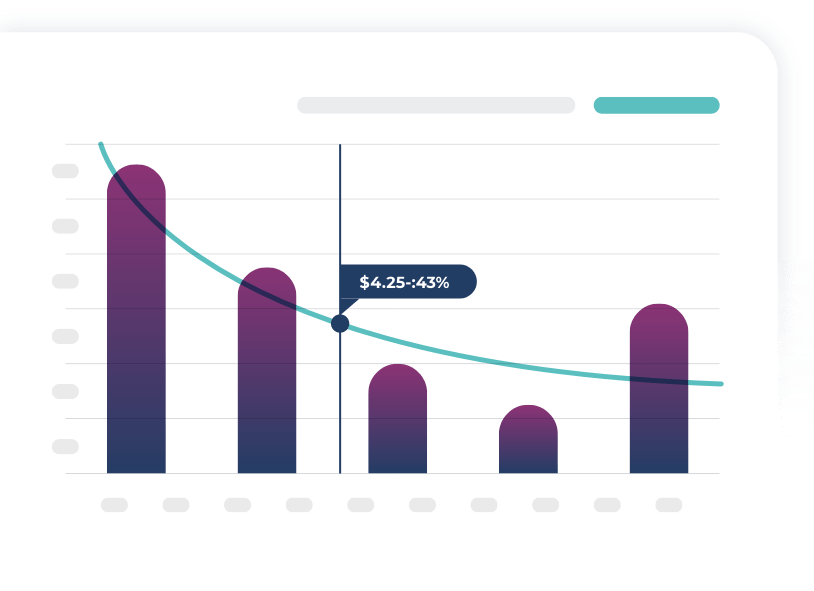
Task: Click the third y-axis label from top
Action: pos(65,281)
